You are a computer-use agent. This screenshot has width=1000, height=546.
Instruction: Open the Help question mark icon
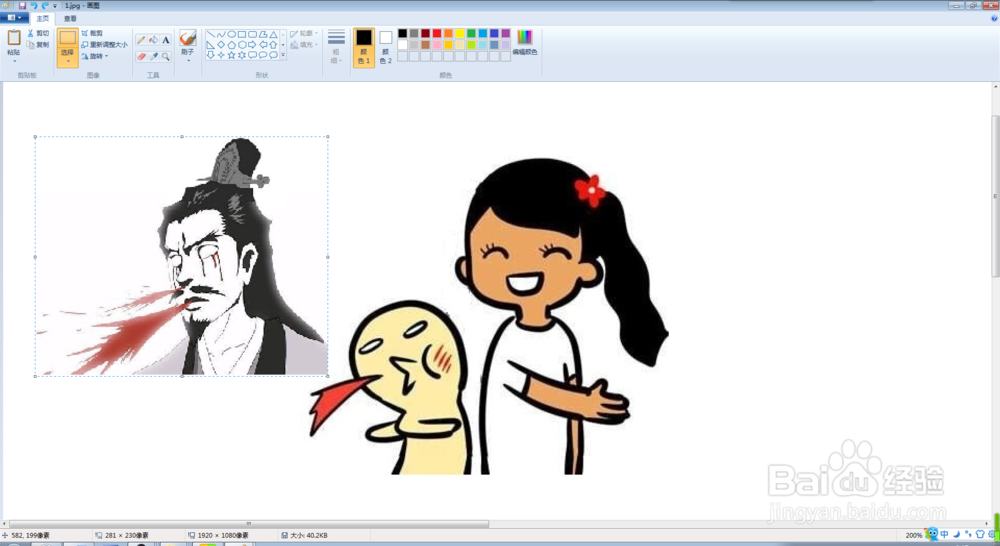[994, 18]
